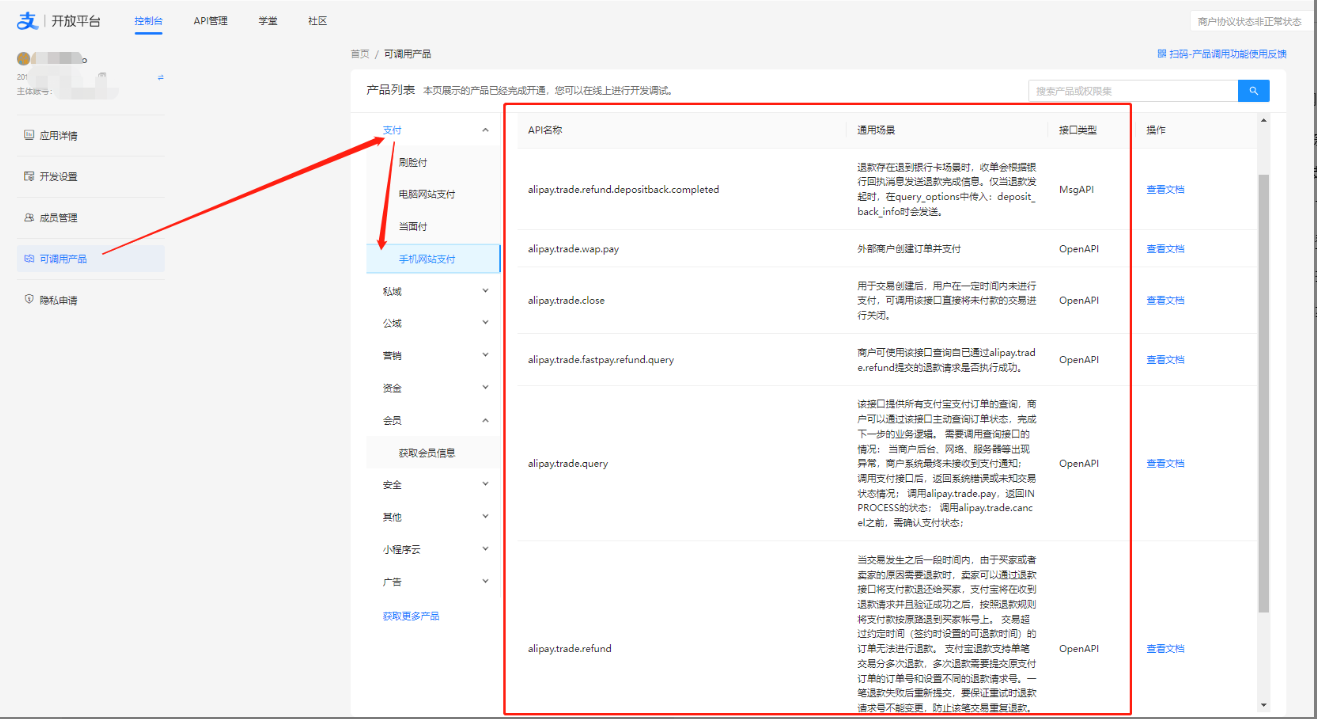The height and width of the screenshot is (719, 1317).
Task: Click the 开发设置 sidebar icon
Action: 29,176
